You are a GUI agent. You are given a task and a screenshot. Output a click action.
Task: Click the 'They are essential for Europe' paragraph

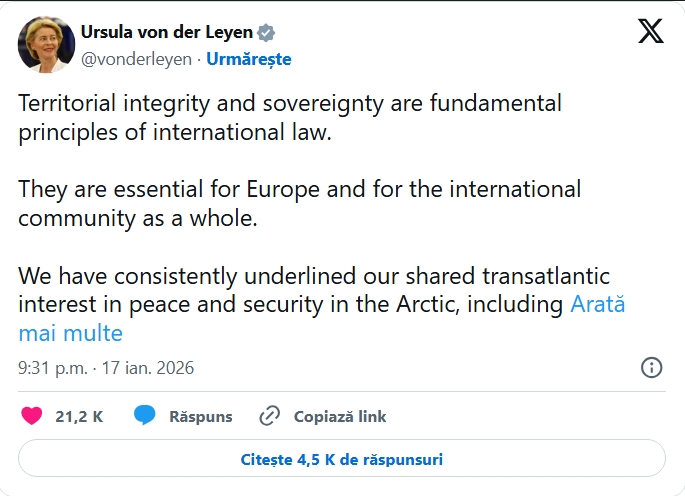[300, 203]
